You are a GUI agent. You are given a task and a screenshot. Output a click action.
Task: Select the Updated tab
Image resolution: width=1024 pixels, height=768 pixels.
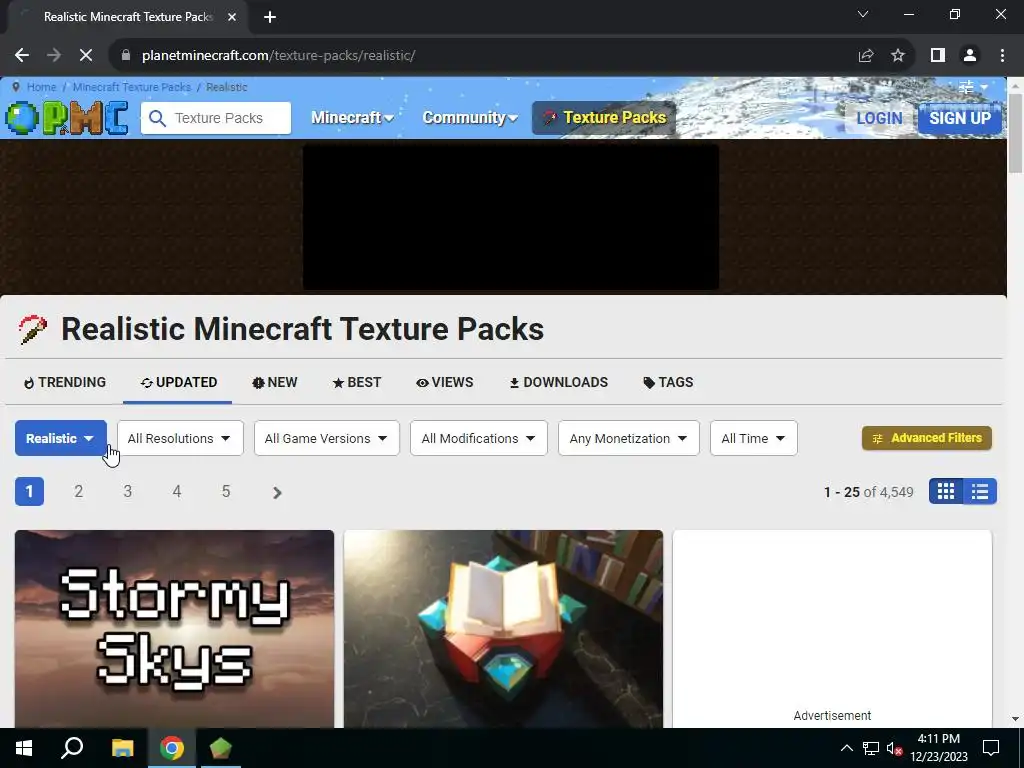(x=178, y=383)
